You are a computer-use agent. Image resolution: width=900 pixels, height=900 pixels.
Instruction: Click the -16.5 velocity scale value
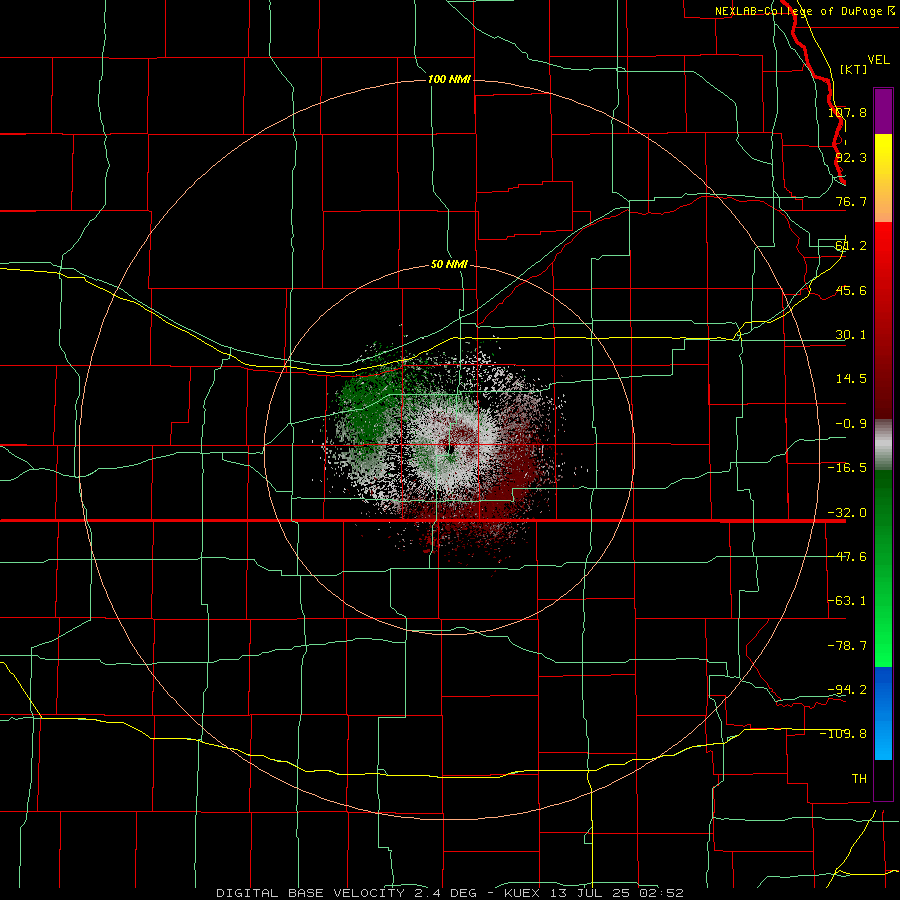(x=847, y=468)
